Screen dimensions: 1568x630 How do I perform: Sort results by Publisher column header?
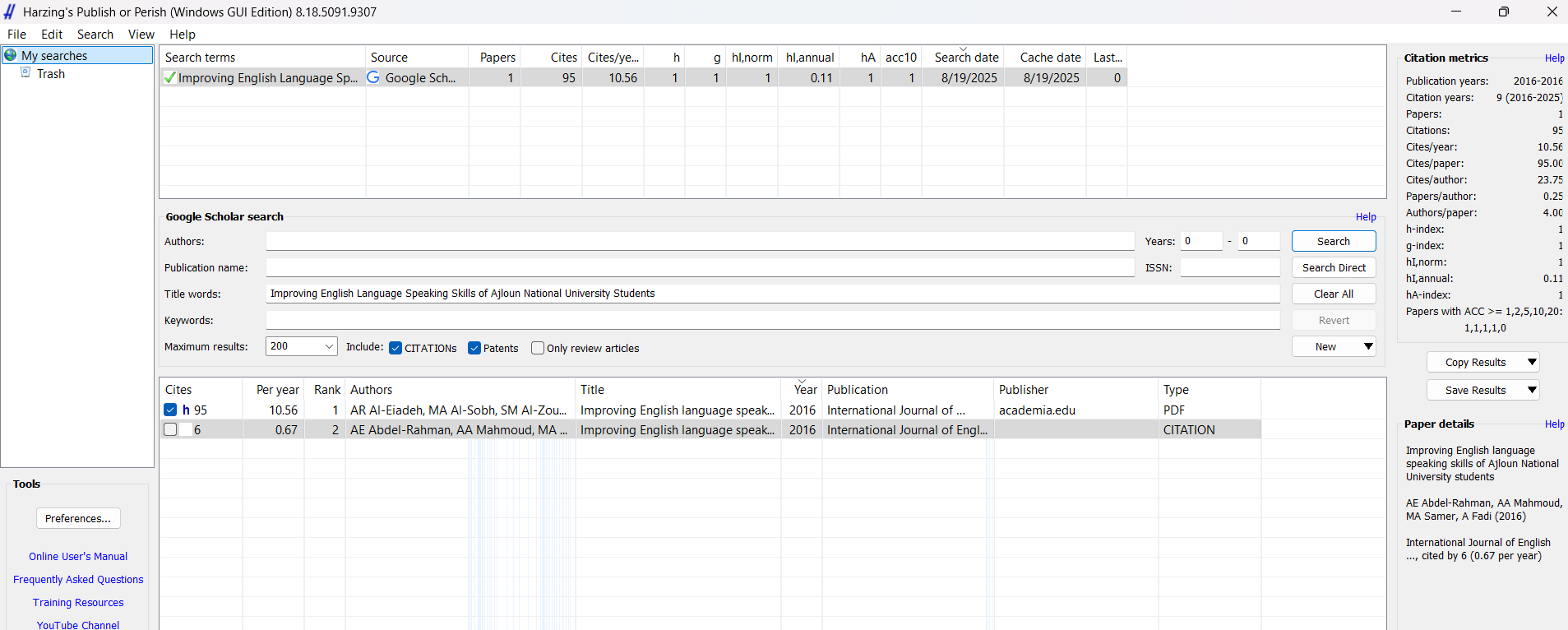[1076, 390]
